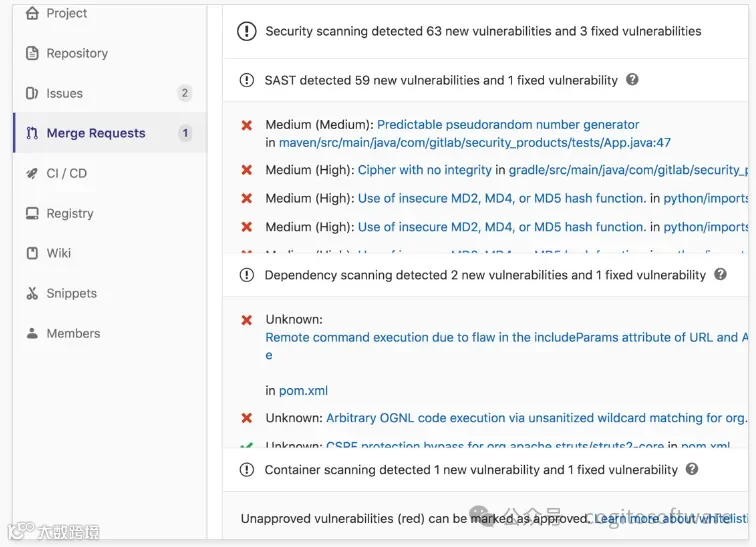
Task: Click warning icon beside Security scanning summary
Action: pyautogui.click(x=246, y=31)
